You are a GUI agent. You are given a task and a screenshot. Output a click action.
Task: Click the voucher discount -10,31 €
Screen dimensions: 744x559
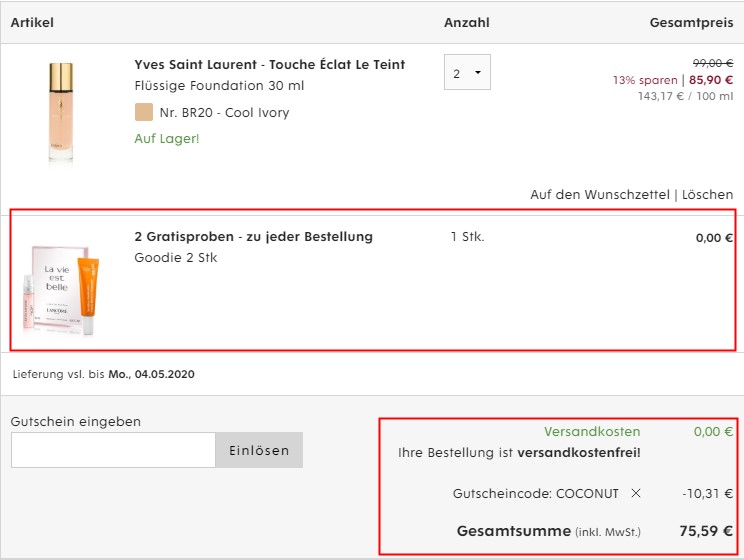707,494
